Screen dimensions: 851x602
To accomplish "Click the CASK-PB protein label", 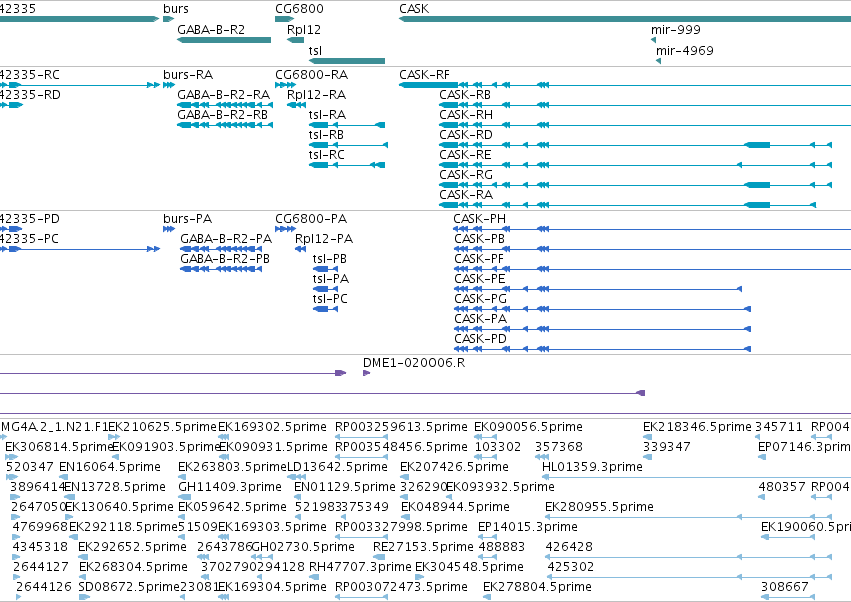I will (480, 239).
